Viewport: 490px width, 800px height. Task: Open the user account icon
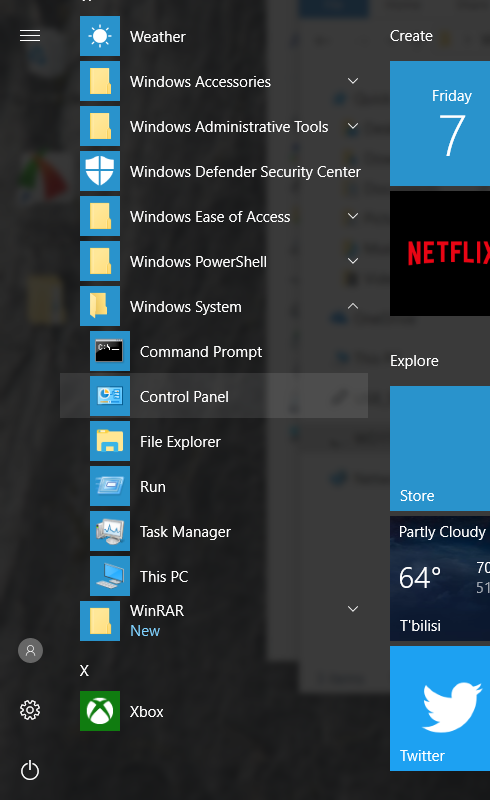point(30,651)
